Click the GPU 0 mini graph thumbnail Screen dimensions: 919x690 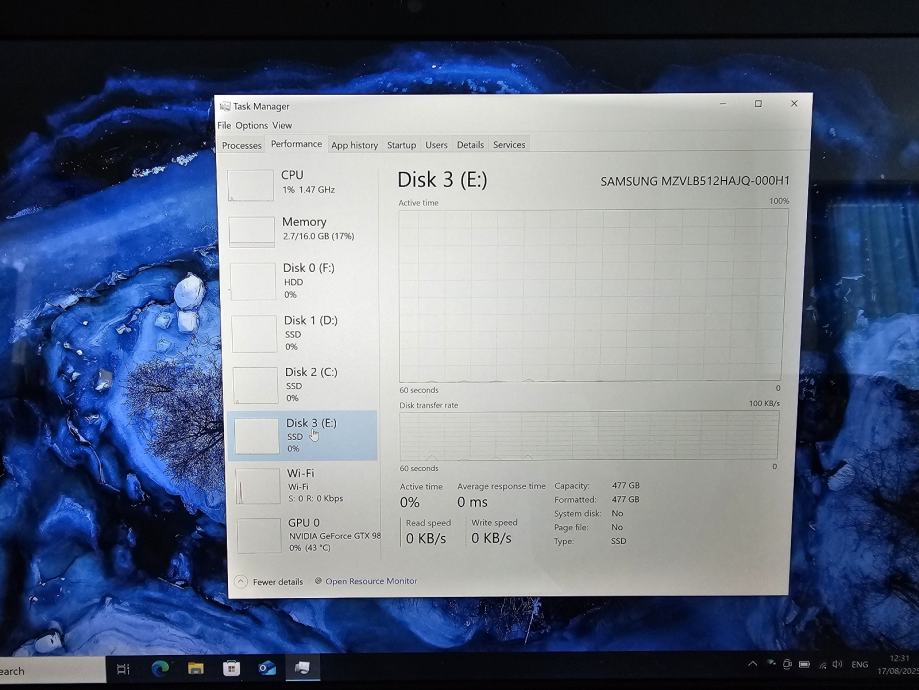click(259, 535)
